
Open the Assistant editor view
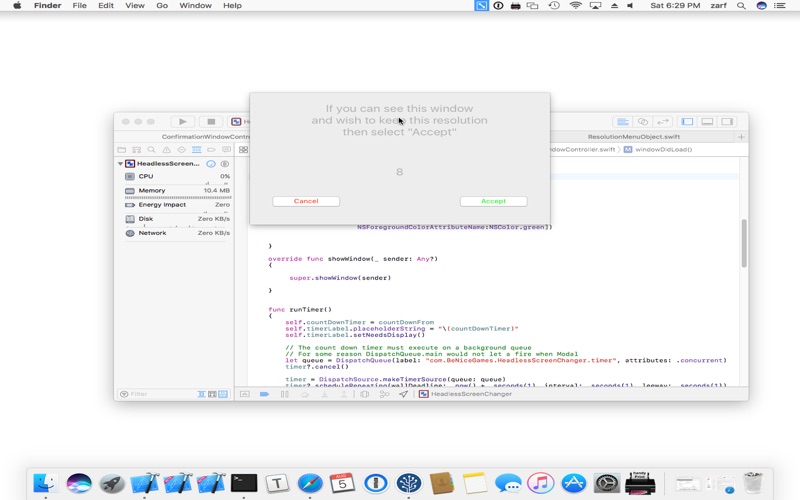click(643, 122)
